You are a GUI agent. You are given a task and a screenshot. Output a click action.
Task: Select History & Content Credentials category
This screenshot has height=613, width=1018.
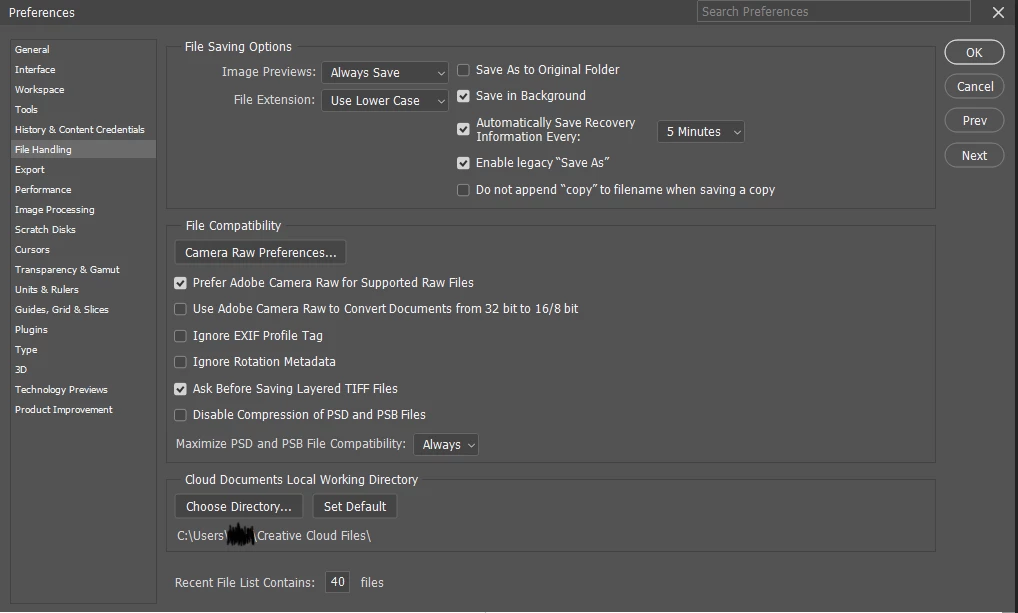coord(83,130)
